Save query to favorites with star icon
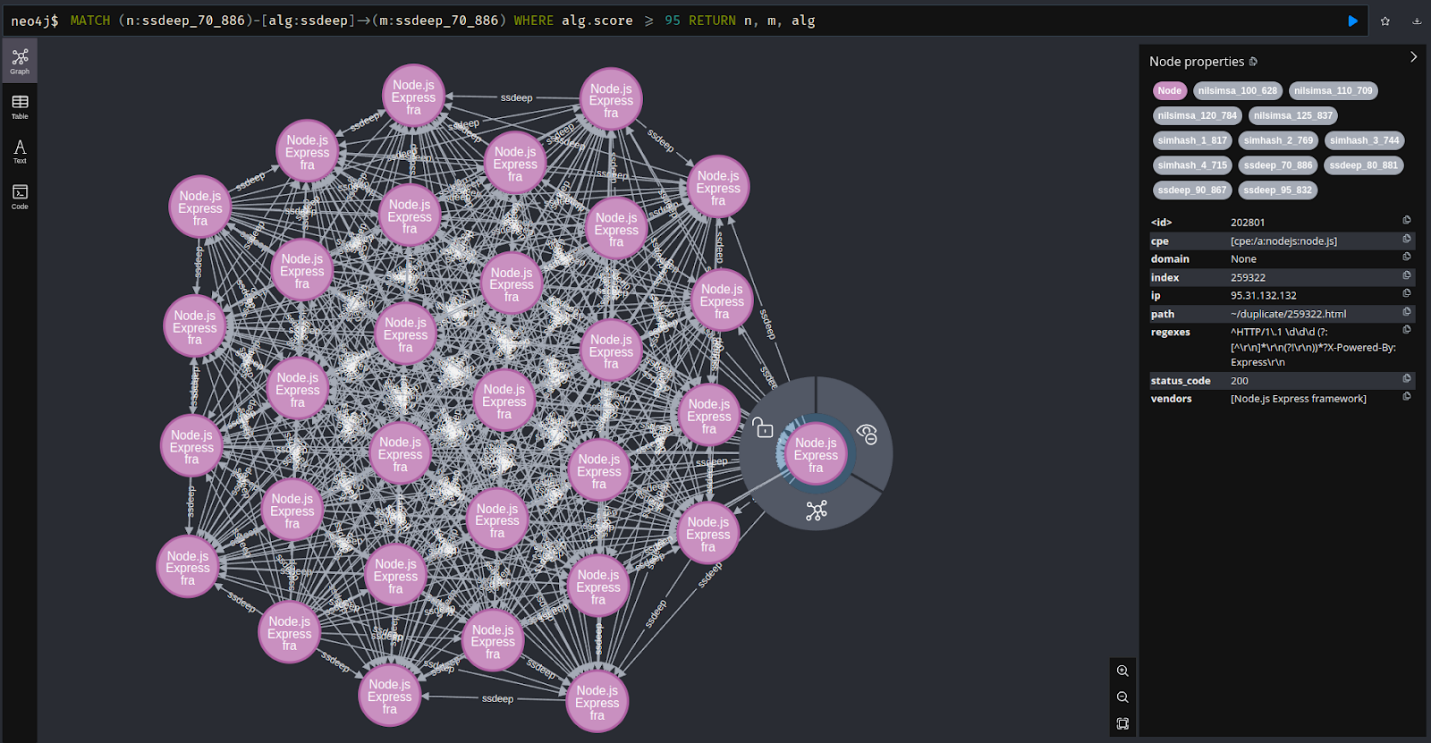This screenshot has width=1431, height=743. coord(1385,21)
